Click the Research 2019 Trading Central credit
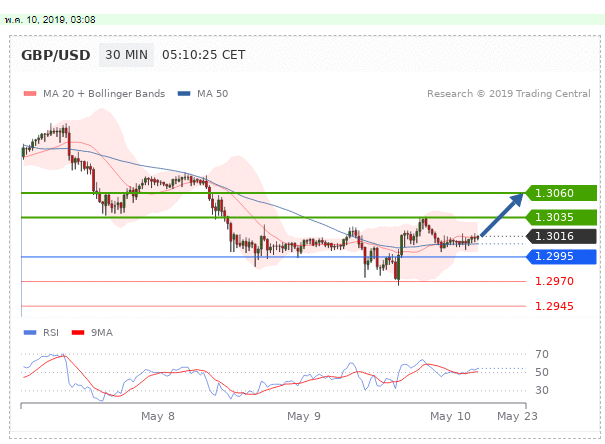The image size is (605, 444). (509, 93)
